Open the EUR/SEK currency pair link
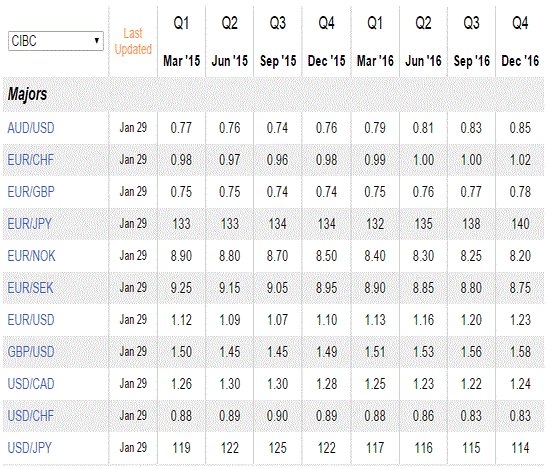 pyautogui.click(x=30, y=288)
